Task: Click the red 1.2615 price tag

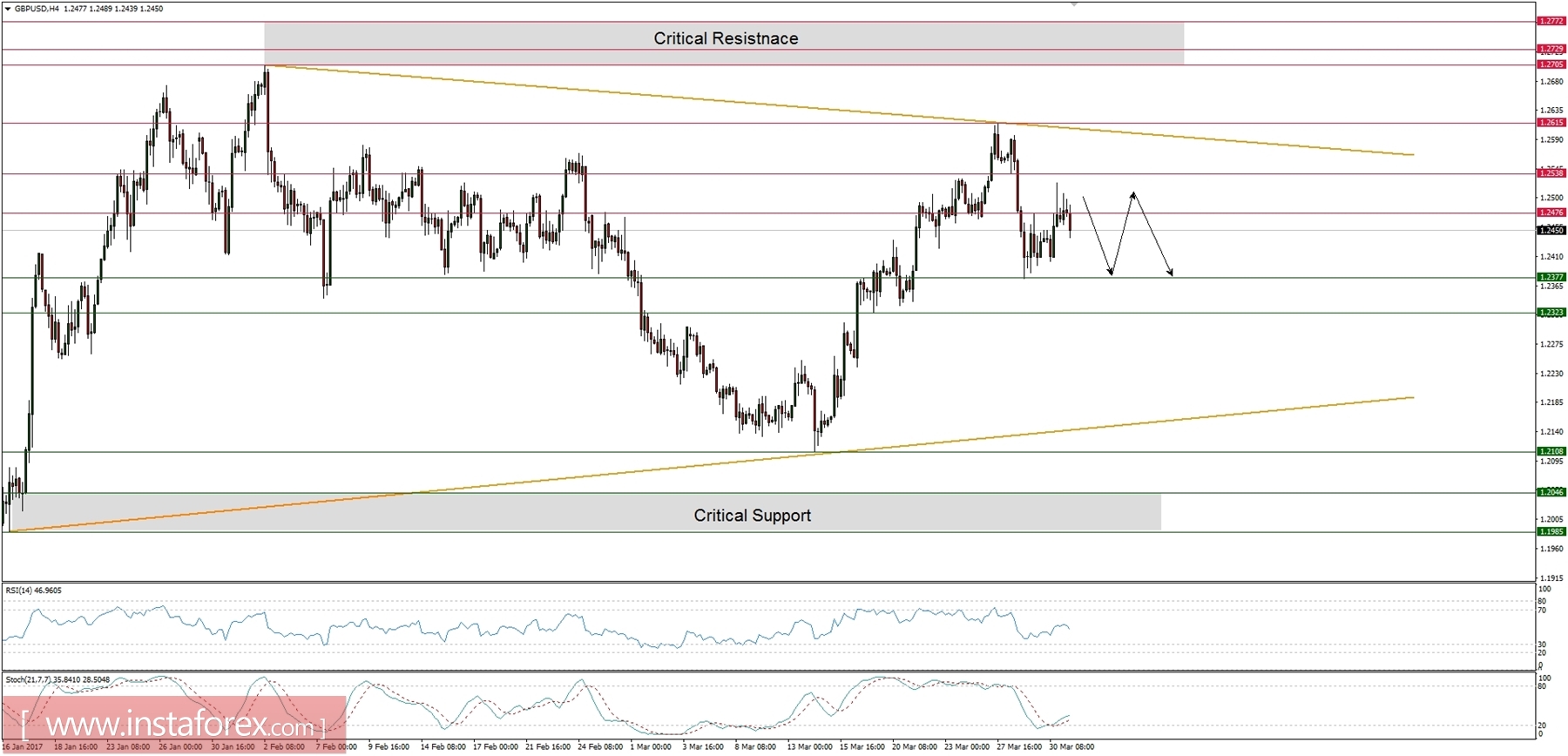Action: [1551, 123]
